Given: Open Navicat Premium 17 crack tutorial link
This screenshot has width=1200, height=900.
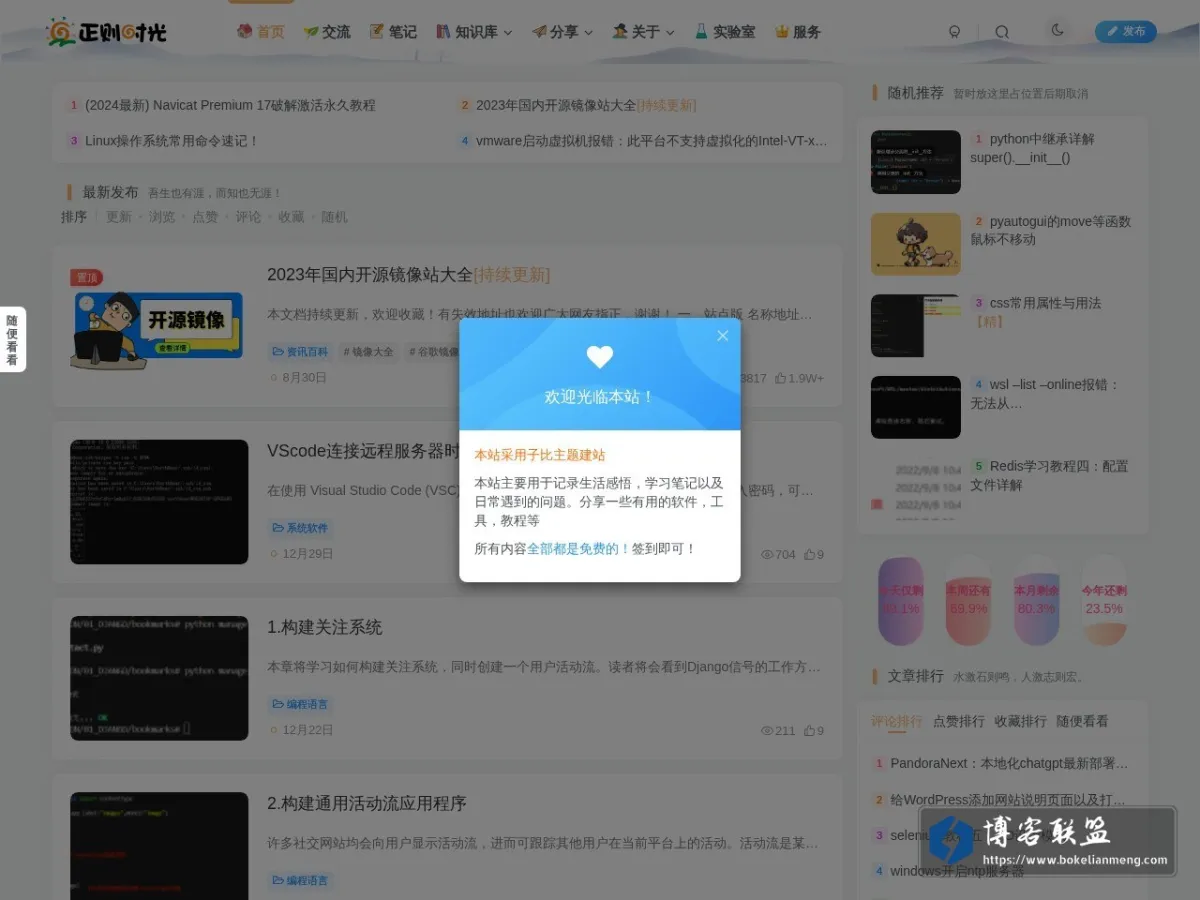Looking at the screenshot, I should pos(230,105).
